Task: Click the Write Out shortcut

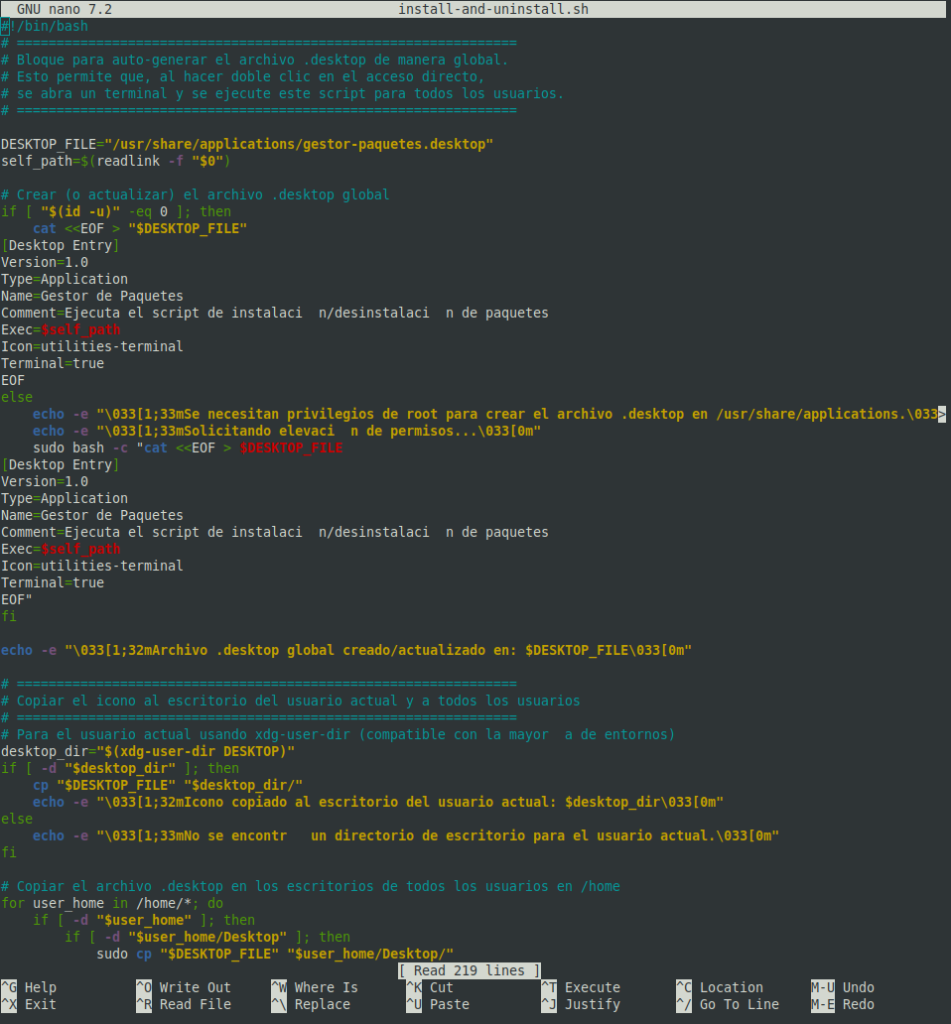Action: pos(184,987)
